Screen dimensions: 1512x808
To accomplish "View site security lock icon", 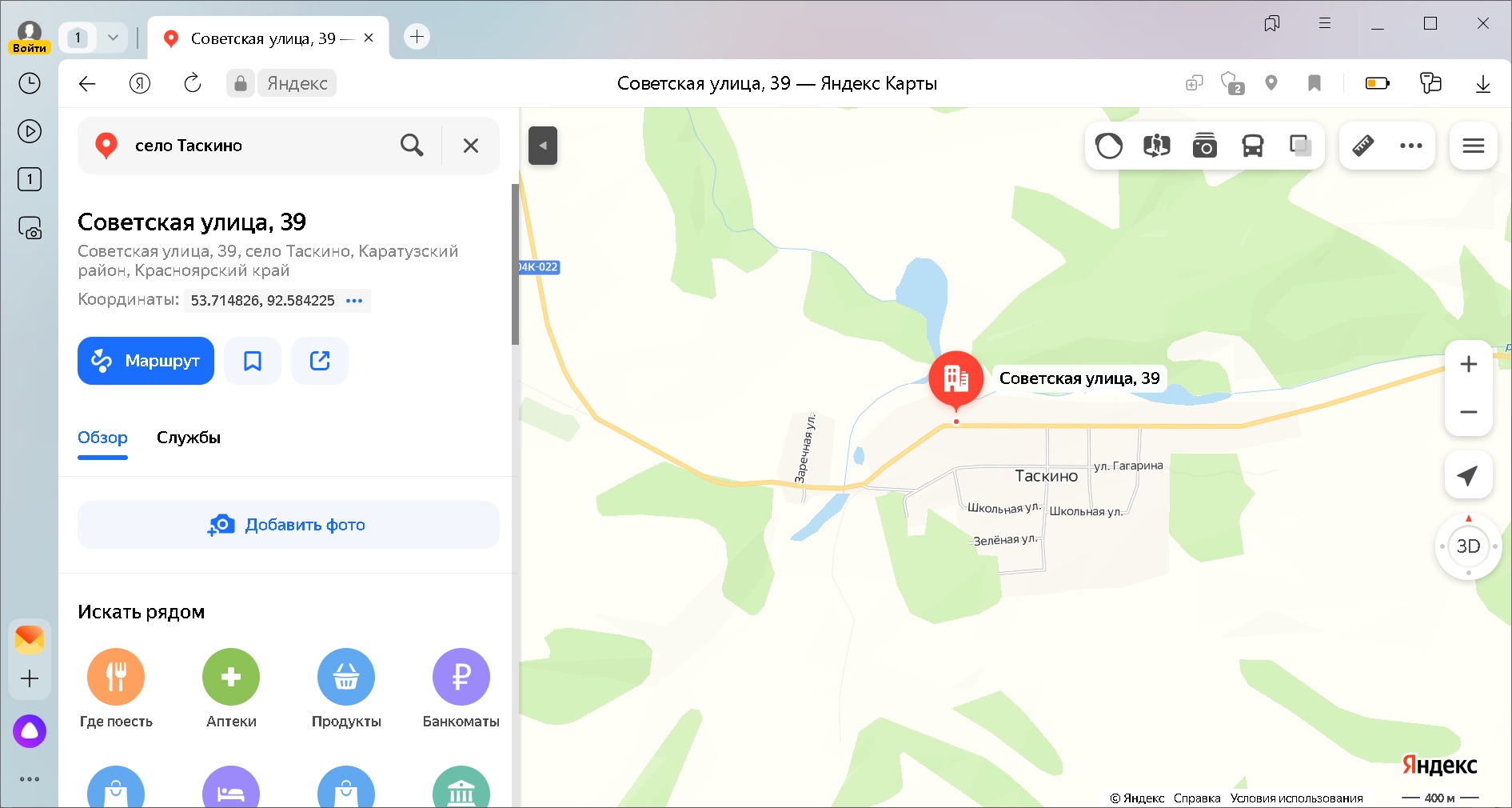I will tap(240, 83).
